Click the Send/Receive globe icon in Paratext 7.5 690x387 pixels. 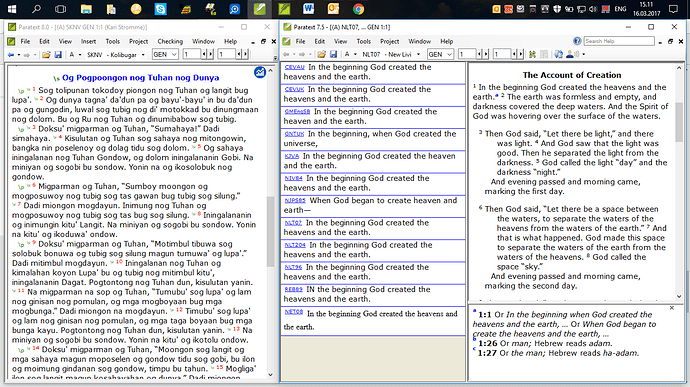tap(558, 54)
